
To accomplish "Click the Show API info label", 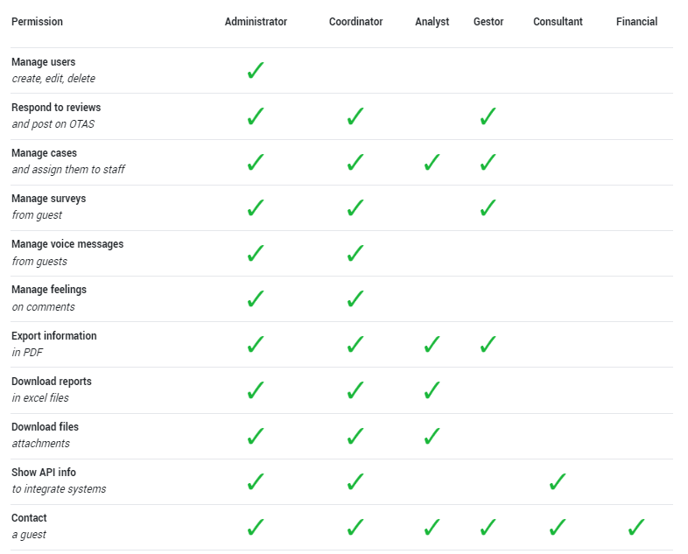I will [x=43, y=472].
